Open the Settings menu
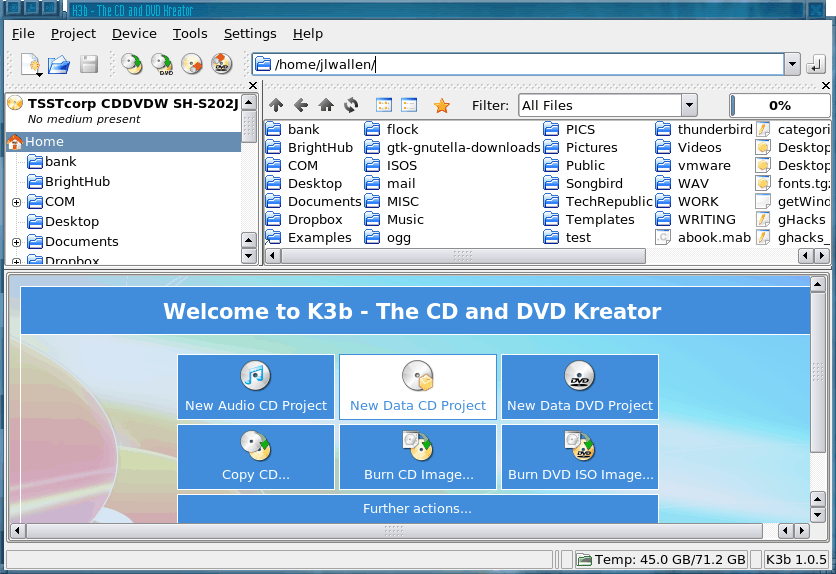This screenshot has width=836, height=574. (250, 34)
